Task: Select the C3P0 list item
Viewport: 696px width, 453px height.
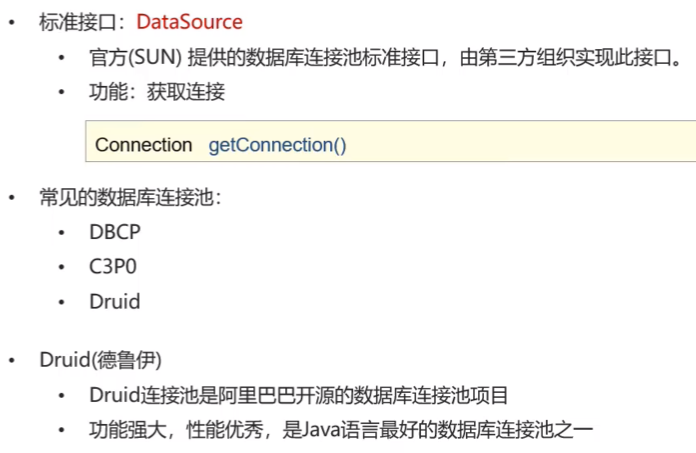Action: pyautogui.click(x=113, y=267)
